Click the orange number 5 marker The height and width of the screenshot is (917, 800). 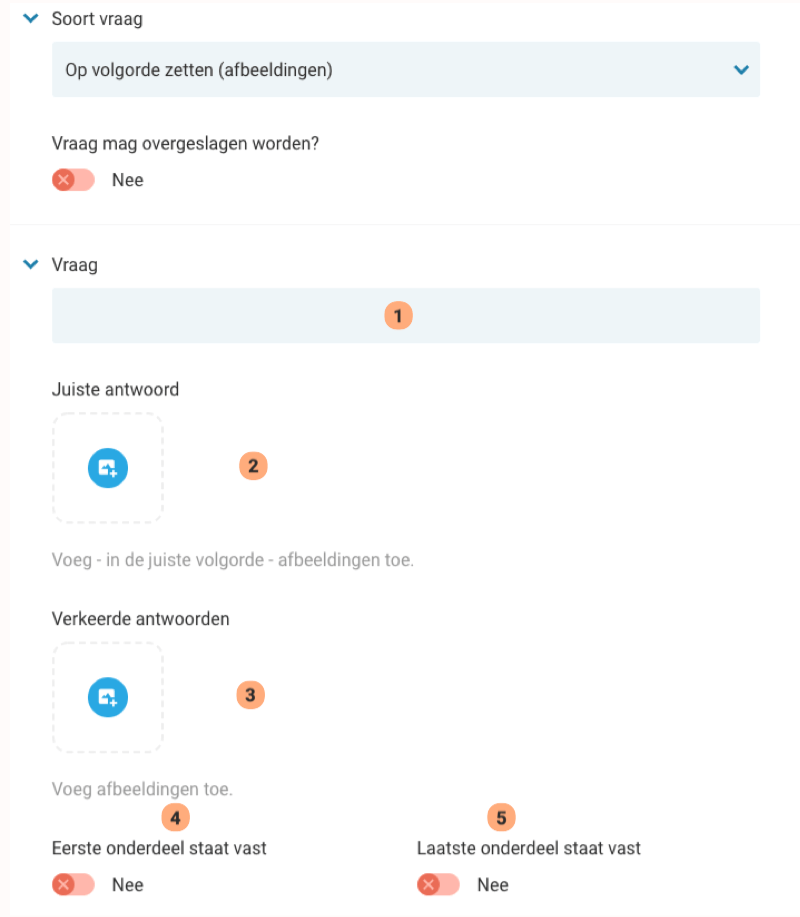501,818
